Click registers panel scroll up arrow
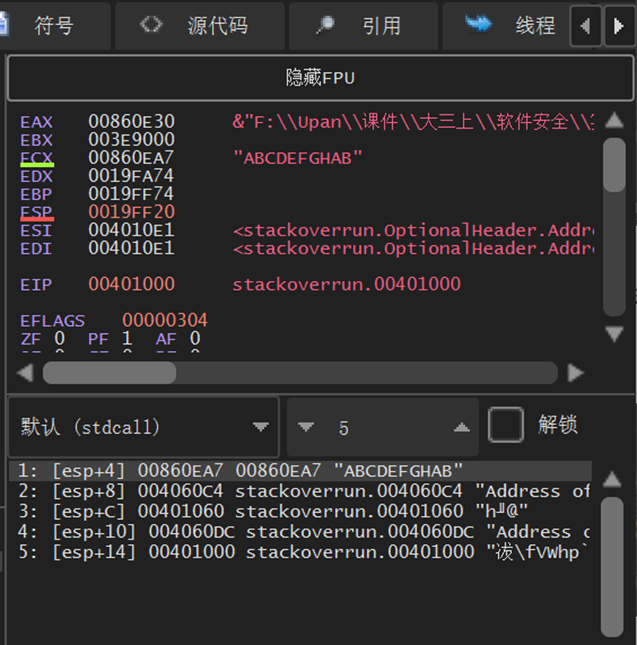This screenshot has height=645, width=637. tap(614, 120)
